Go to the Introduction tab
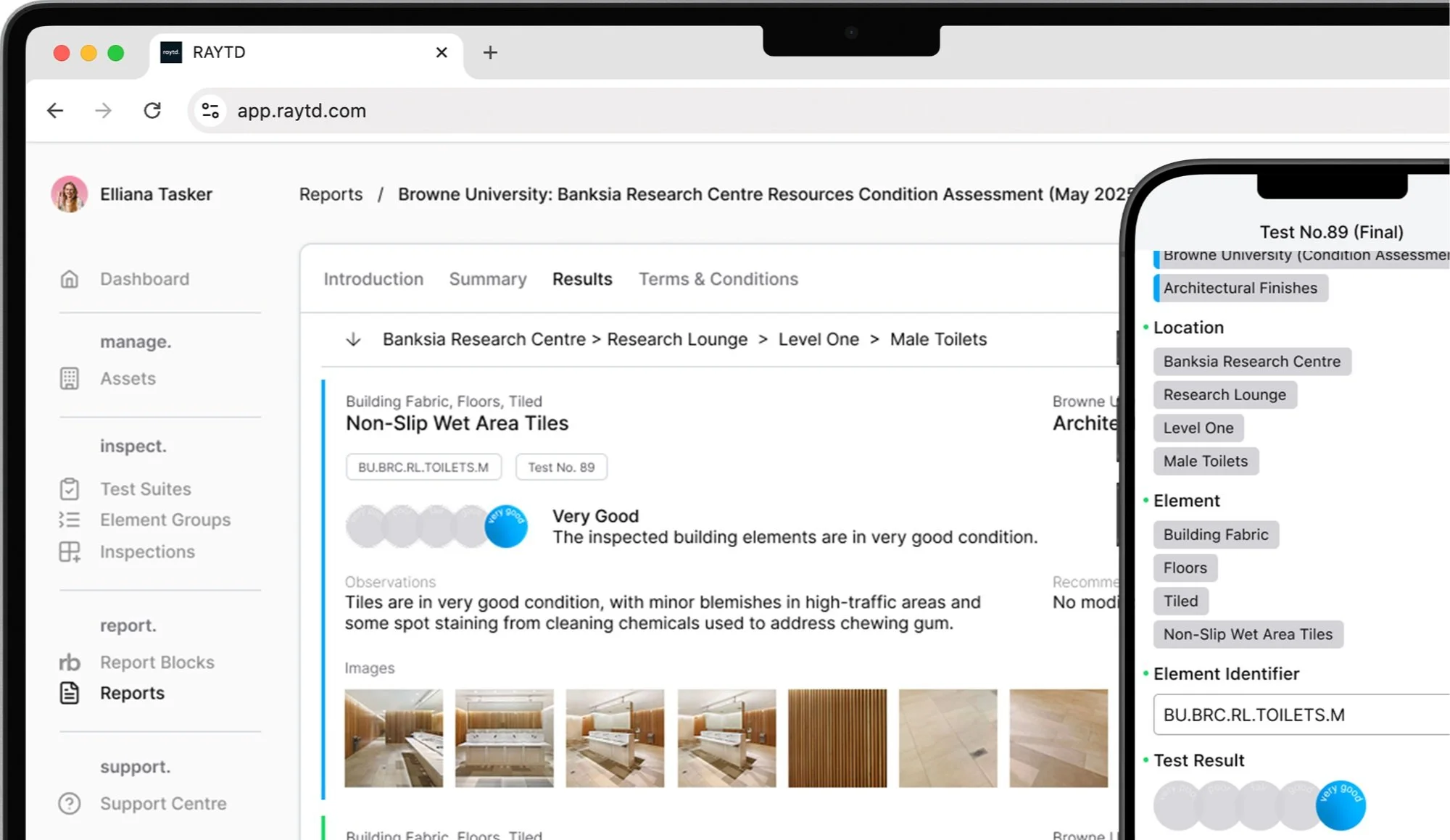This screenshot has height=840, width=1450. tap(373, 279)
